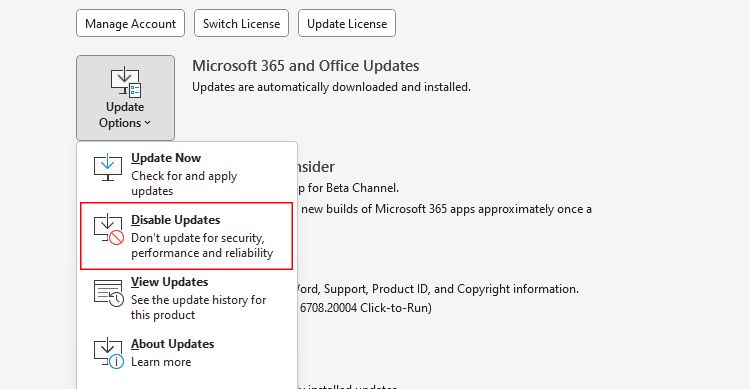Click the Disable Updates prohibited icon
This screenshot has height=389, width=750.
tap(109, 229)
